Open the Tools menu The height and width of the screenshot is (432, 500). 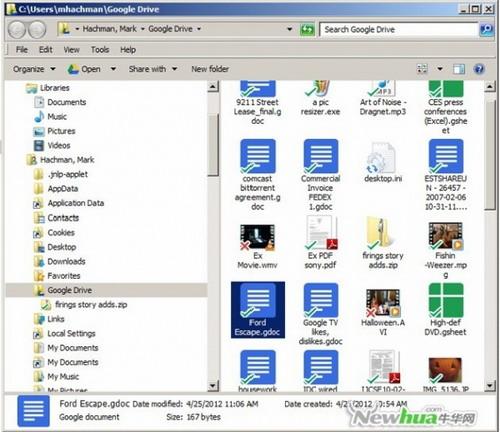pos(100,50)
